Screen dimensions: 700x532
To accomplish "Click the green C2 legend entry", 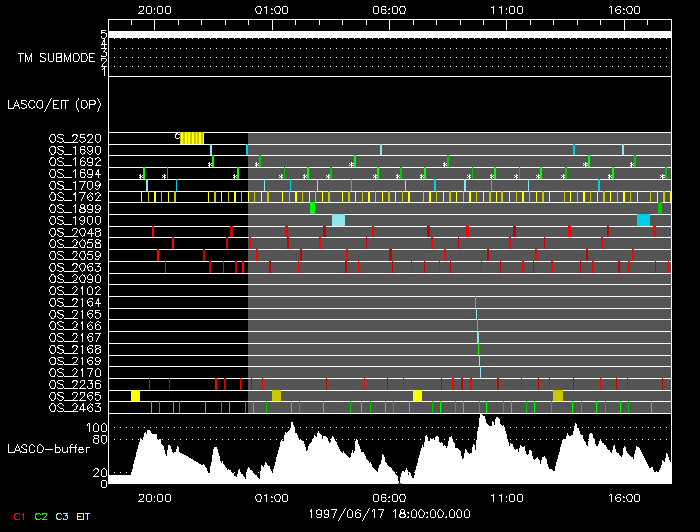I will [x=41, y=516].
